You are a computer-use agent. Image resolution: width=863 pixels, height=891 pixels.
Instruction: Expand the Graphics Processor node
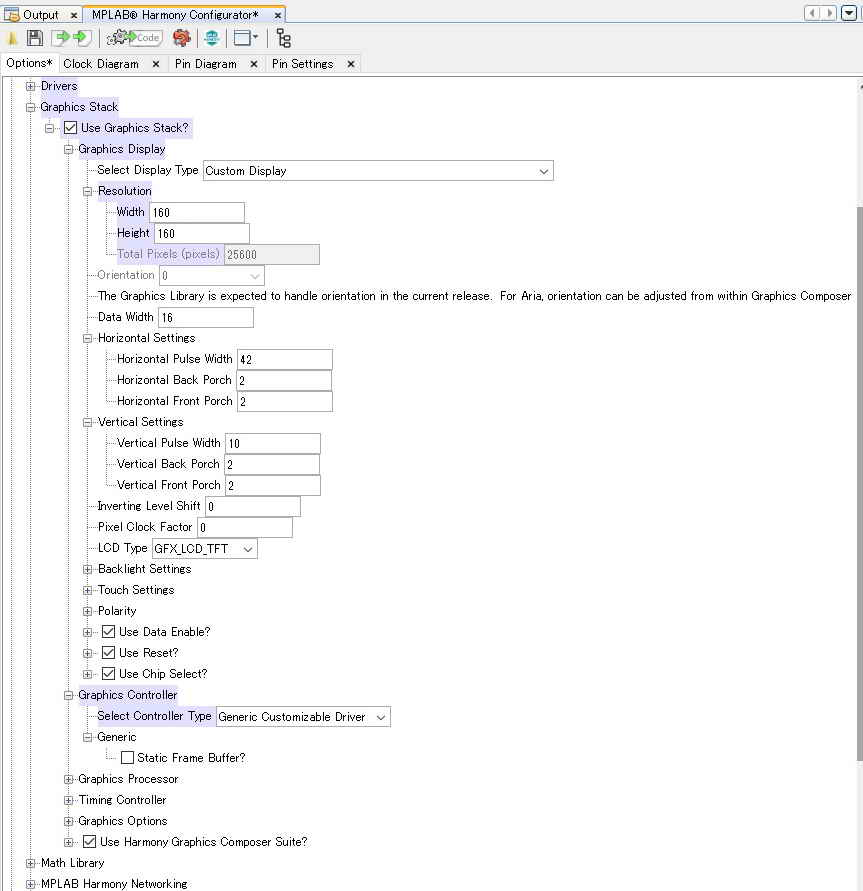click(x=69, y=780)
